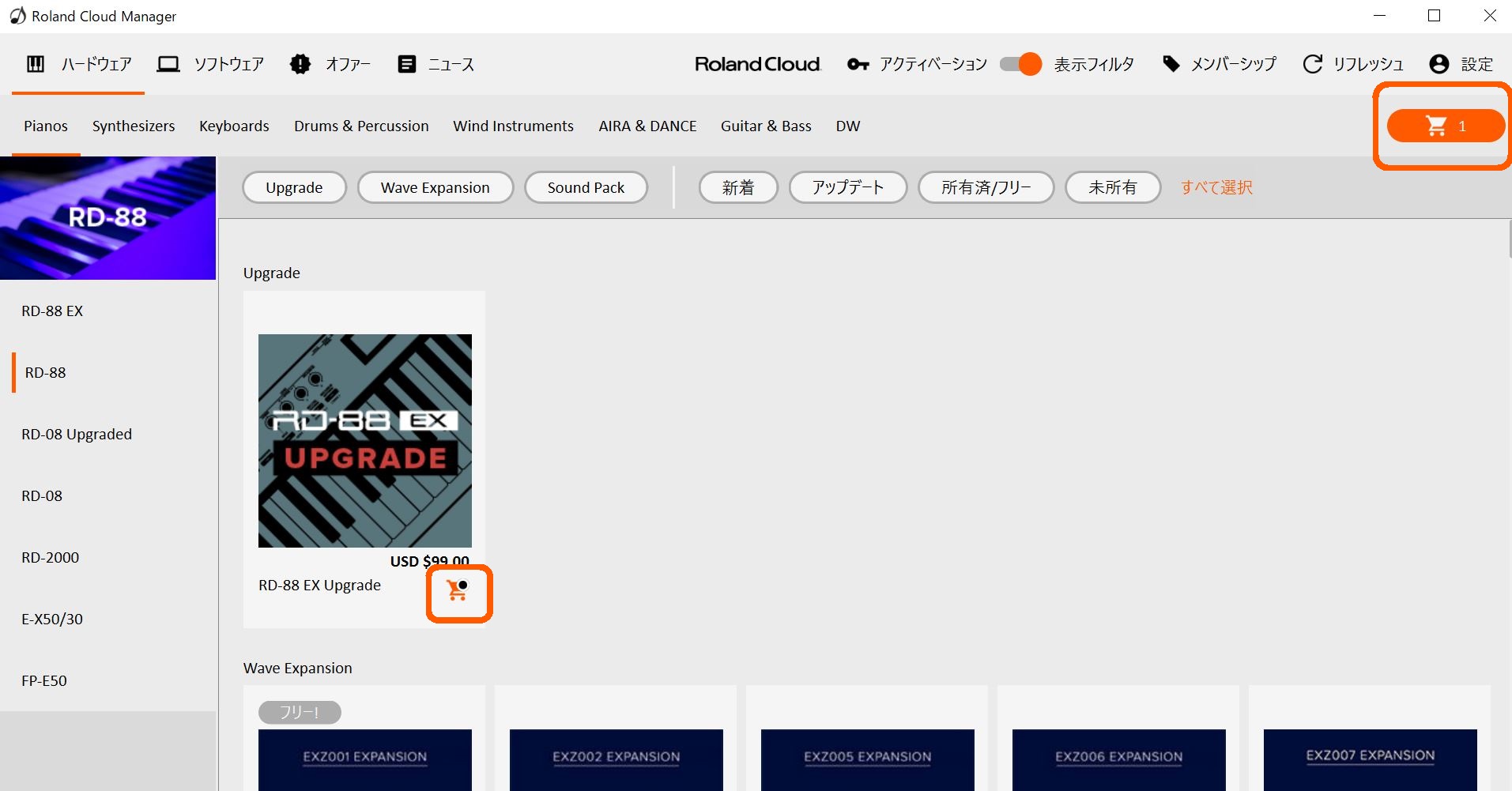
Task: Open the News section icon
Action: tap(407, 64)
